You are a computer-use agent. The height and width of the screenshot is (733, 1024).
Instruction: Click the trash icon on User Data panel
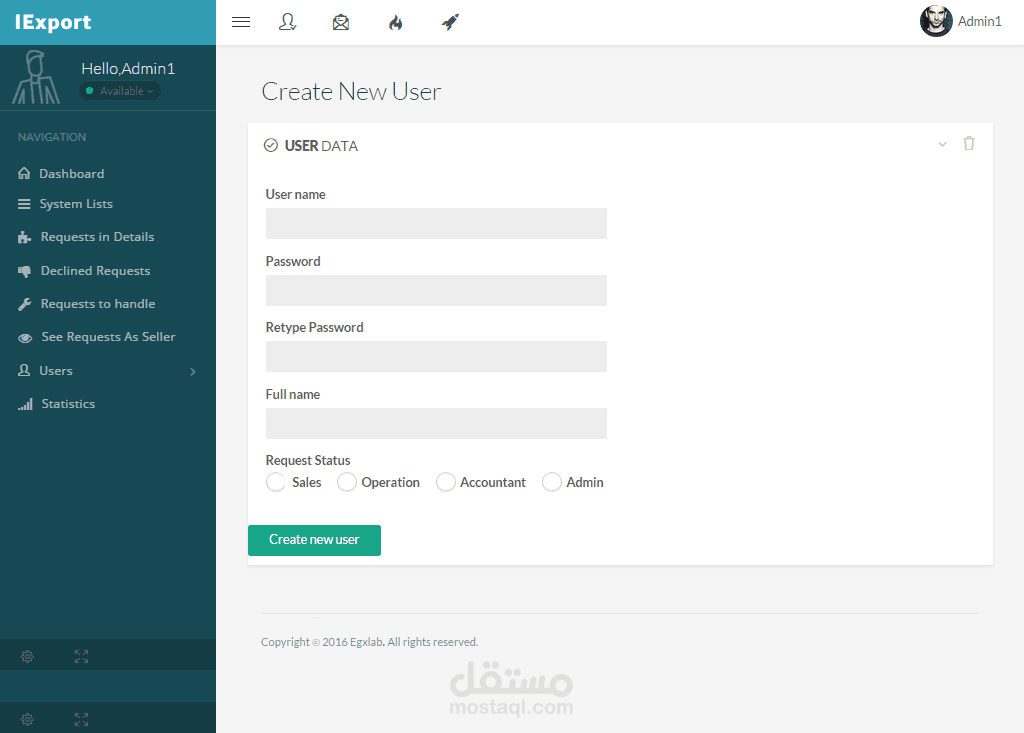[x=969, y=143]
